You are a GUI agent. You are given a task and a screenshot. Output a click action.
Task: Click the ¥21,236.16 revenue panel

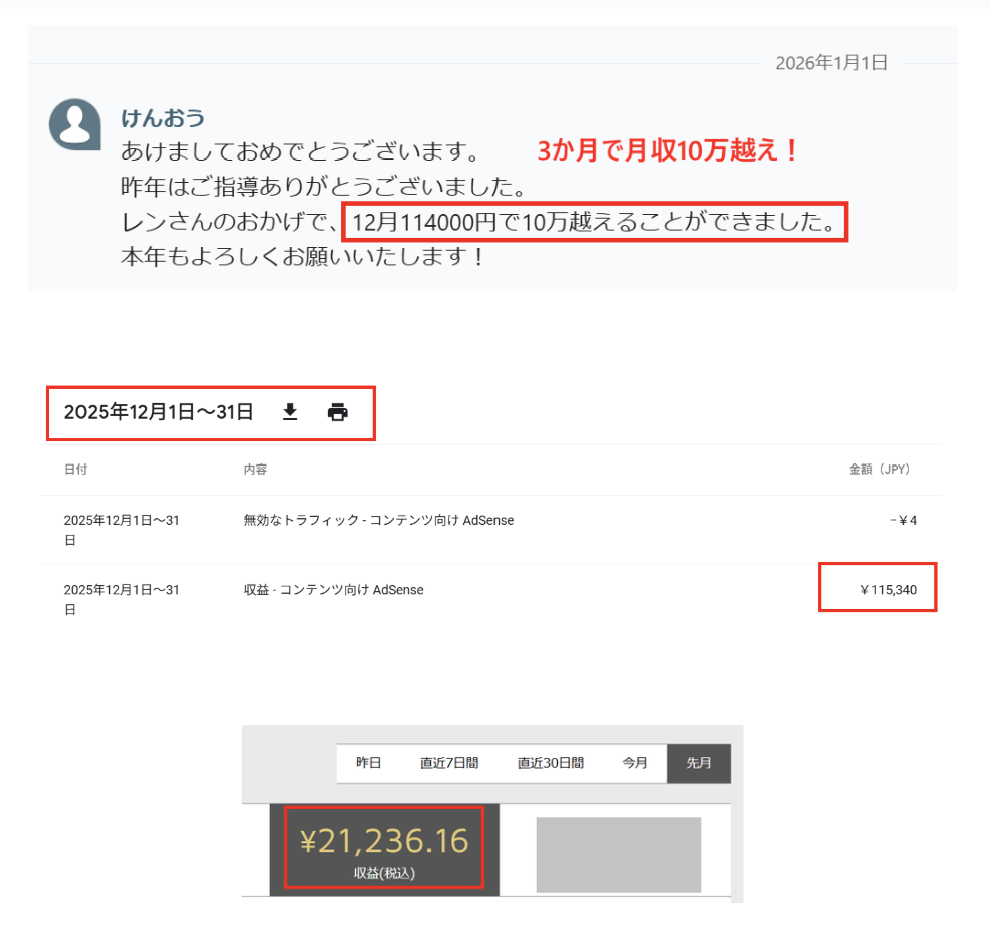click(x=385, y=850)
